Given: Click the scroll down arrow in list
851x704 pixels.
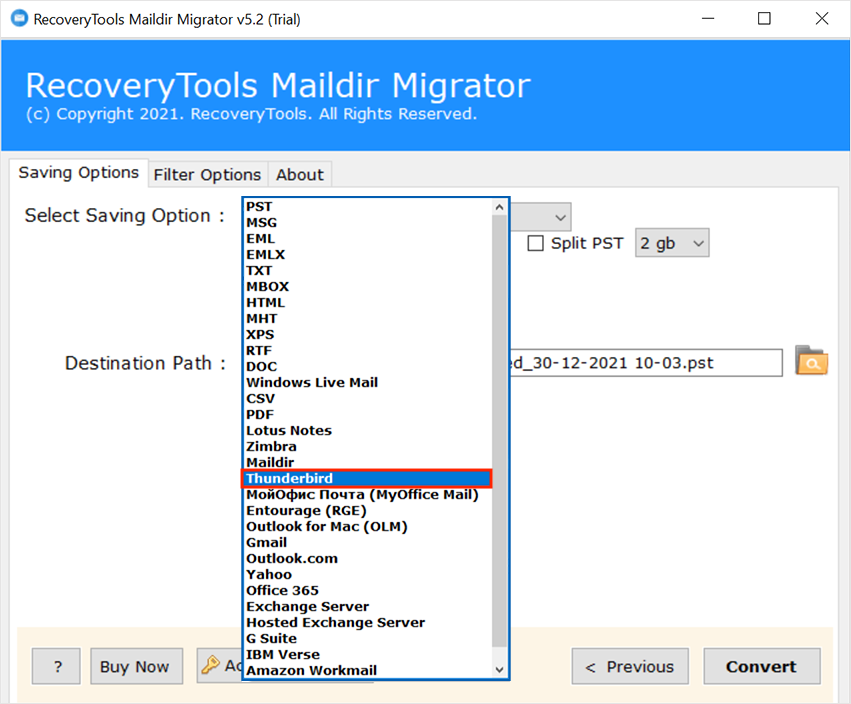Looking at the screenshot, I should tap(499, 670).
